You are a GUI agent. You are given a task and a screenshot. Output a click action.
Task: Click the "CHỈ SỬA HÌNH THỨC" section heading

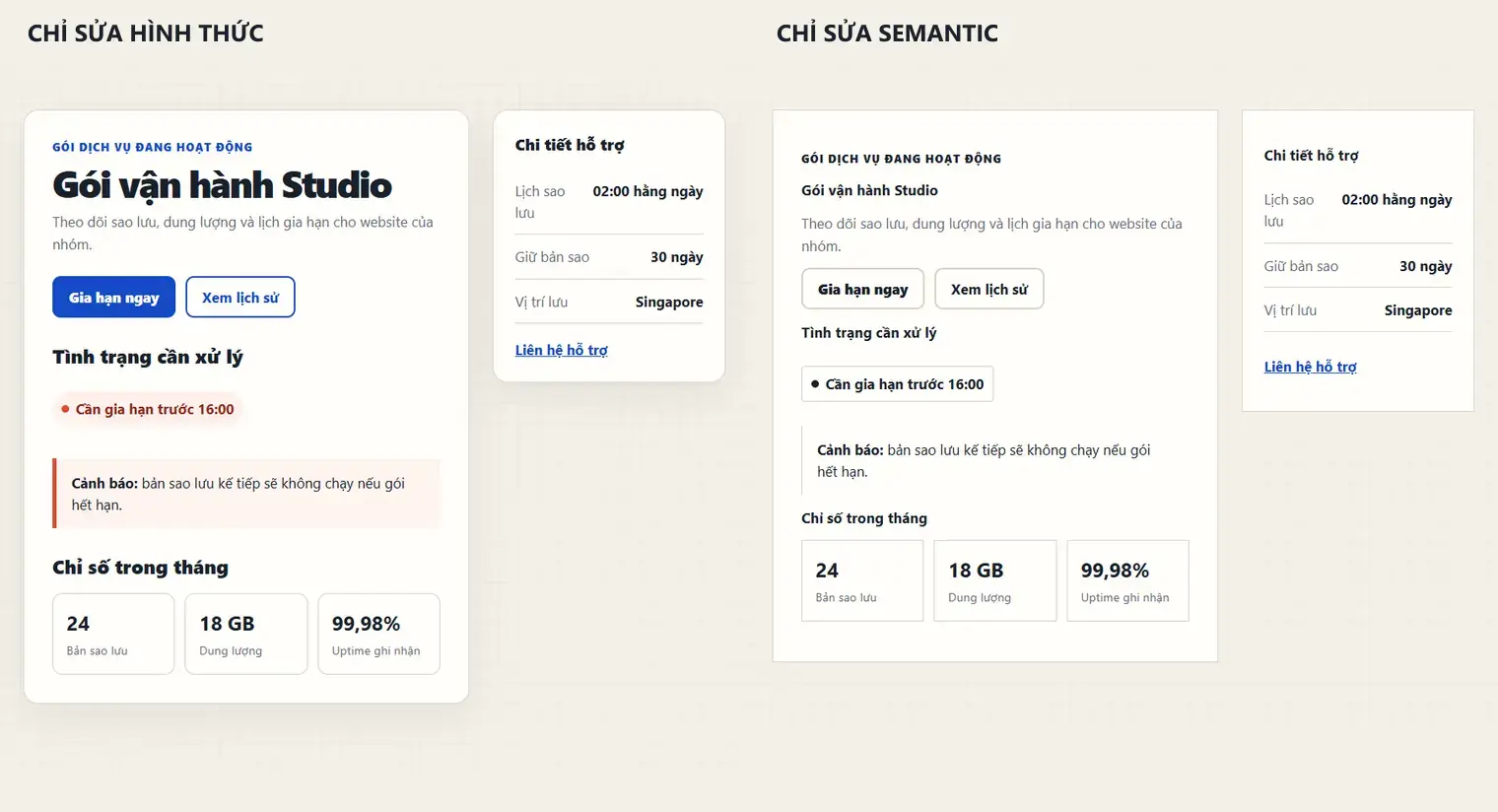(x=146, y=34)
